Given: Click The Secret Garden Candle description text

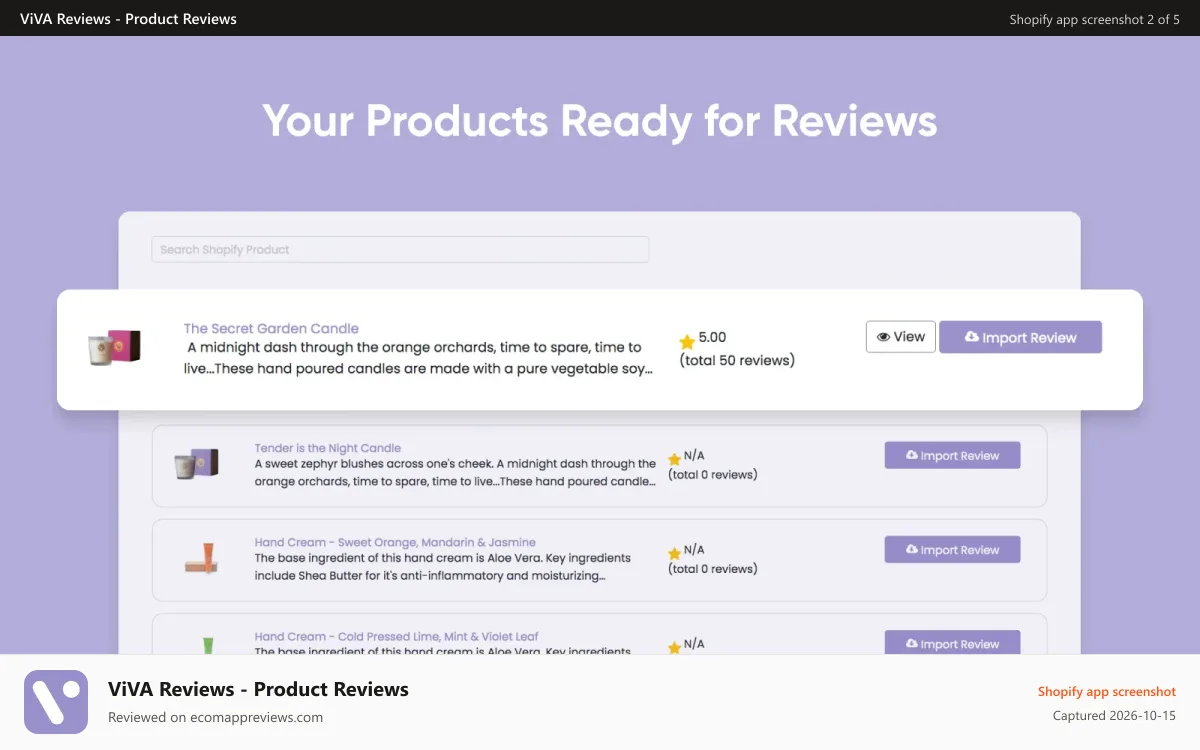Looking at the screenshot, I should (x=418, y=357).
